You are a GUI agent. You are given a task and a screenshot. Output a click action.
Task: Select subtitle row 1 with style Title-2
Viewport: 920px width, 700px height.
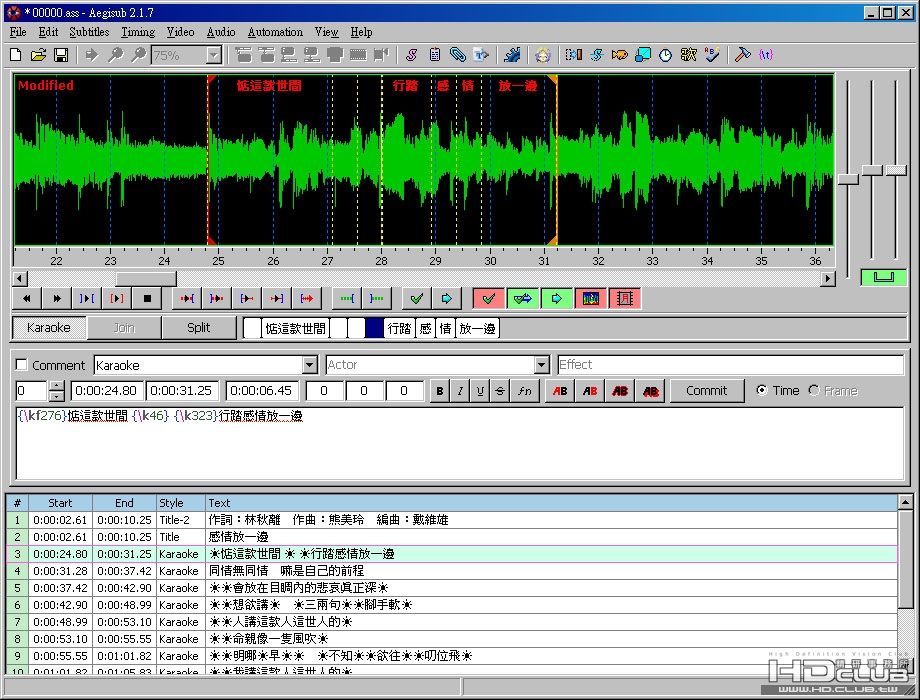click(452, 520)
